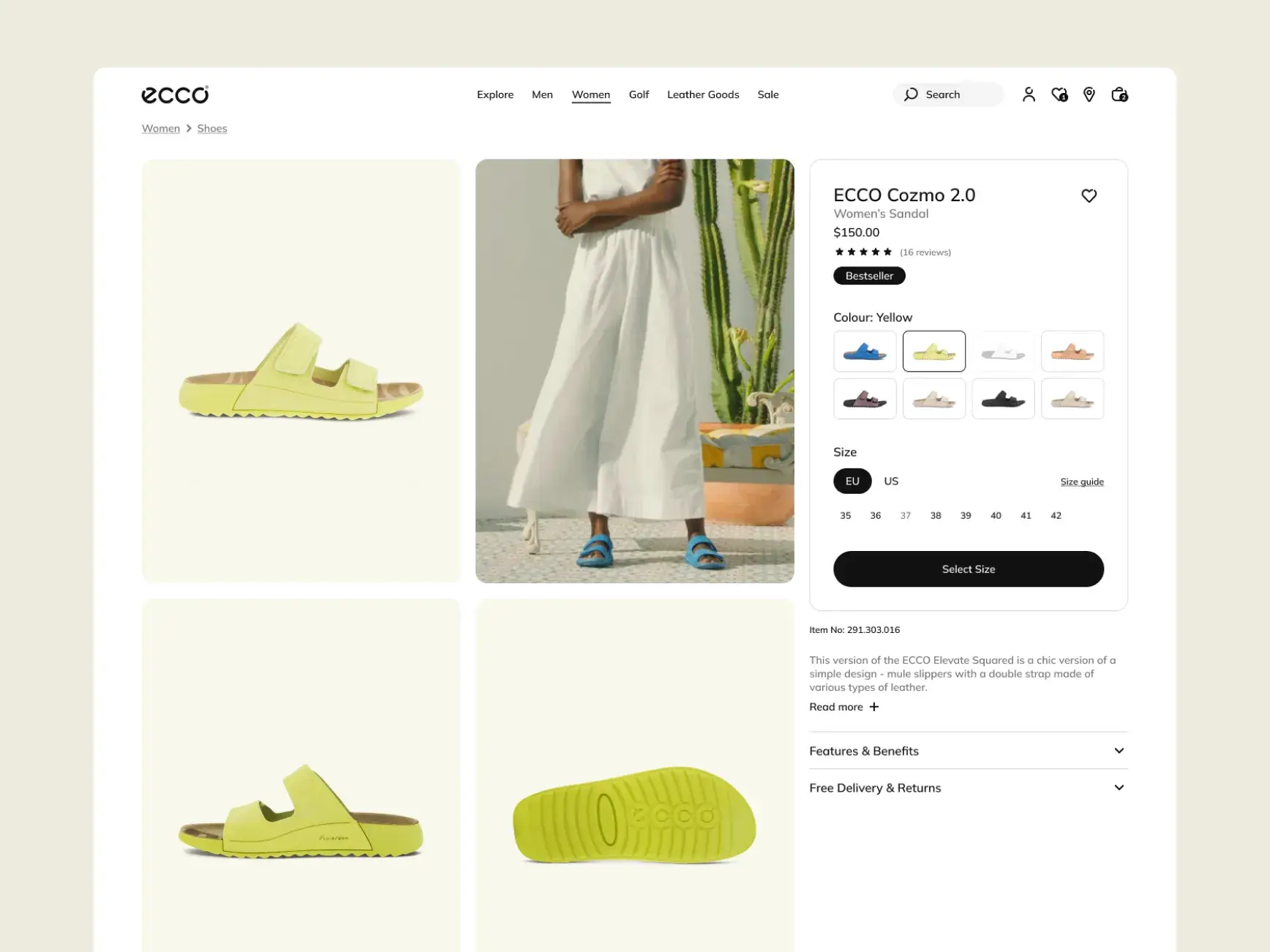Choose size 40
The width and height of the screenshot is (1270, 952).
click(x=996, y=515)
